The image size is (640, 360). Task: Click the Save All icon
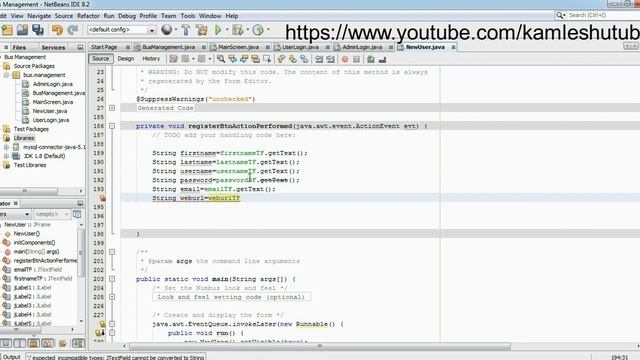coord(38,30)
